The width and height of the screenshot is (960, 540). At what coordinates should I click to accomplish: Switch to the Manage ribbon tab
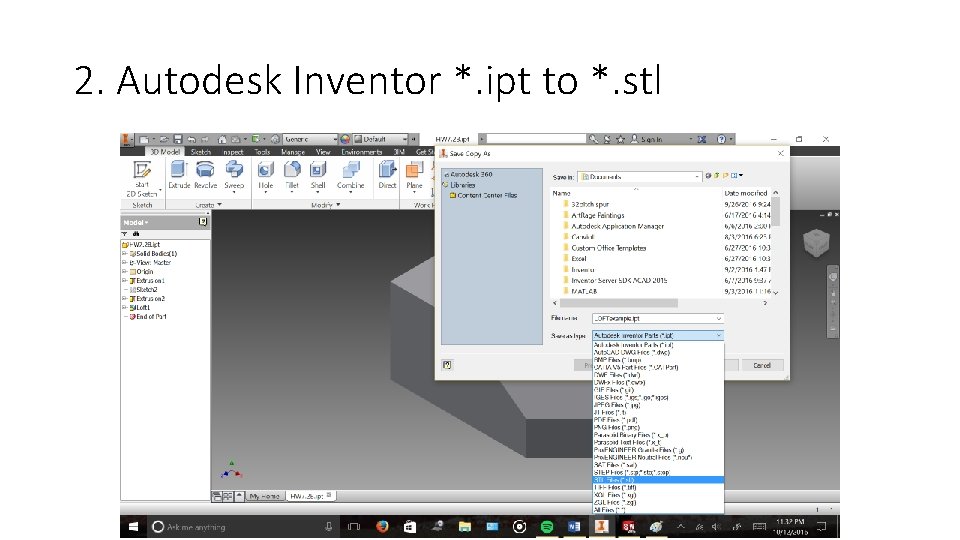pyautogui.click(x=293, y=152)
